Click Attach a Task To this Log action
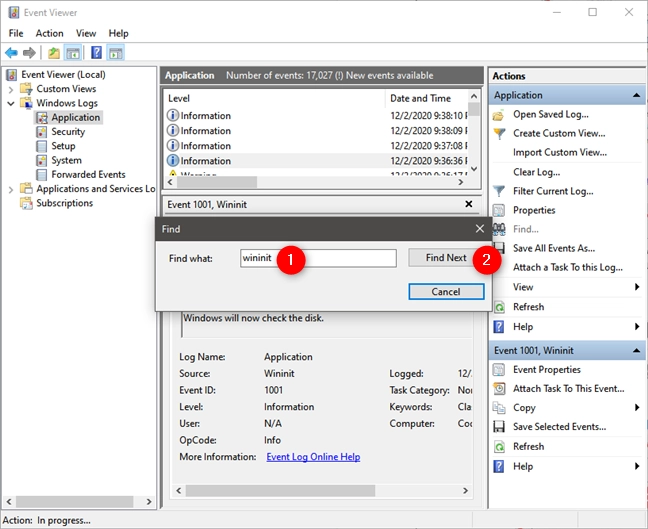This screenshot has width=648, height=529. [568, 267]
